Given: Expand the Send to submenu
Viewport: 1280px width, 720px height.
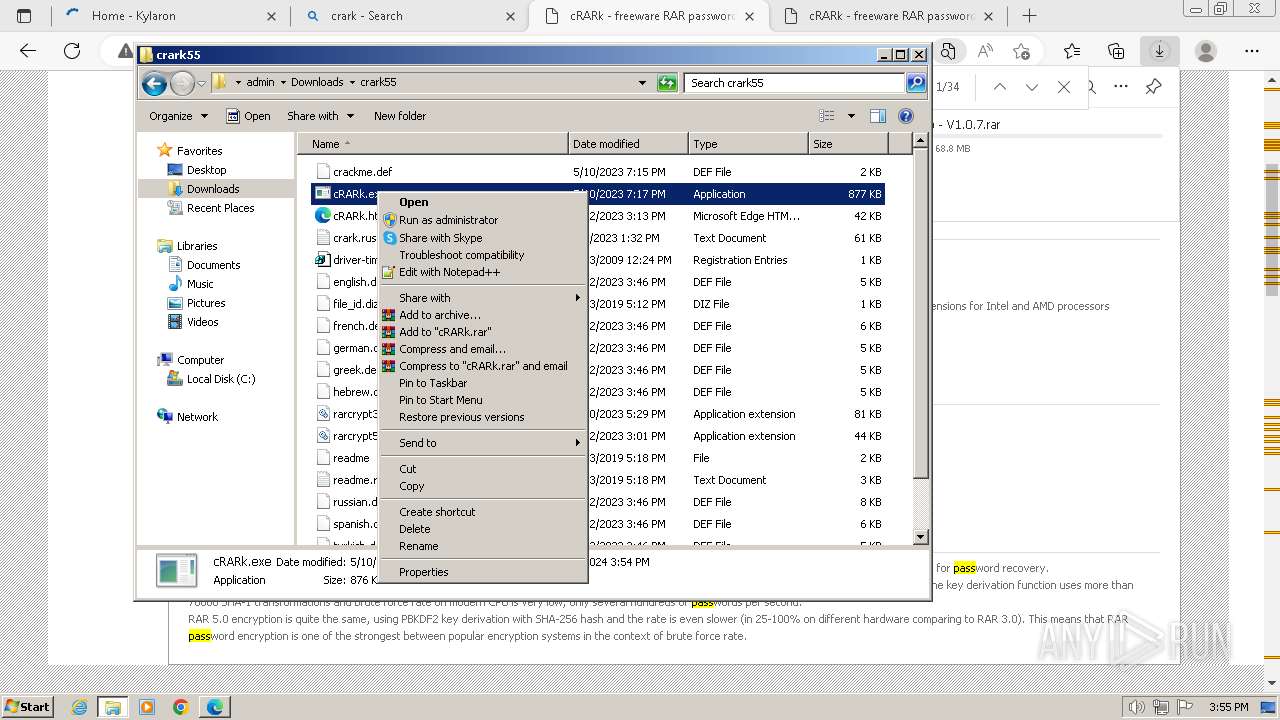Looking at the screenshot, I should tap(483, 443).
